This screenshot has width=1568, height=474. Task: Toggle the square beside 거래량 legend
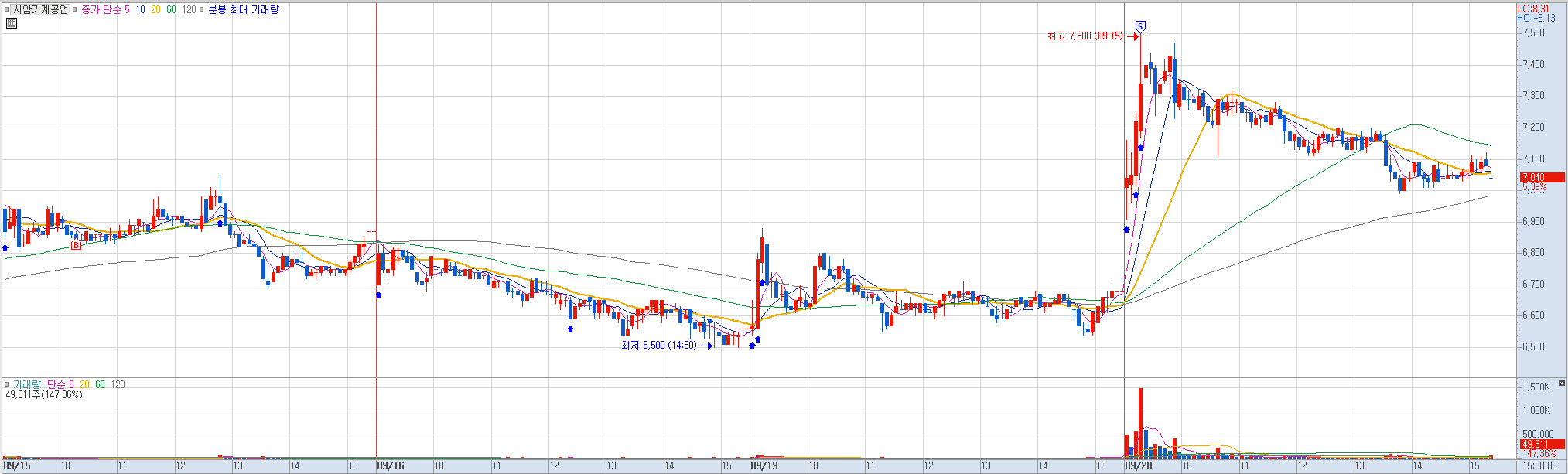tap(7, 384)
